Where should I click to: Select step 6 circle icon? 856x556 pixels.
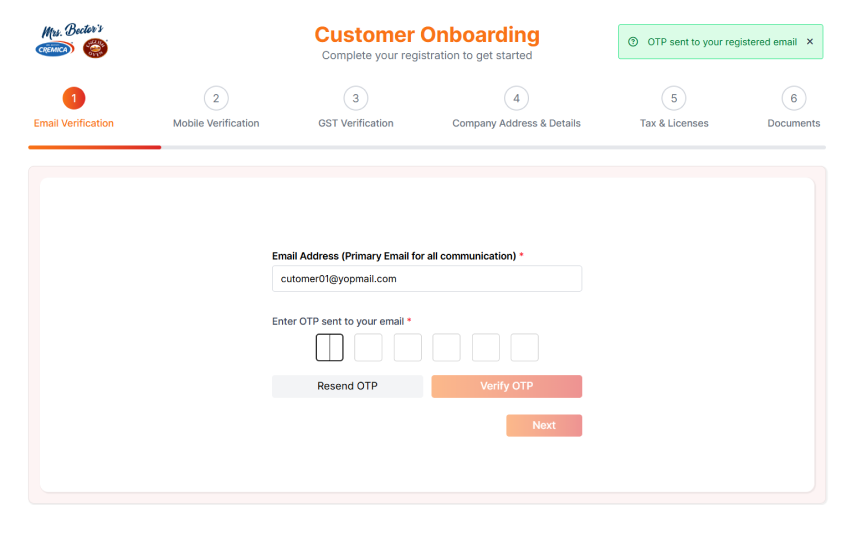(x=794, y=98)
